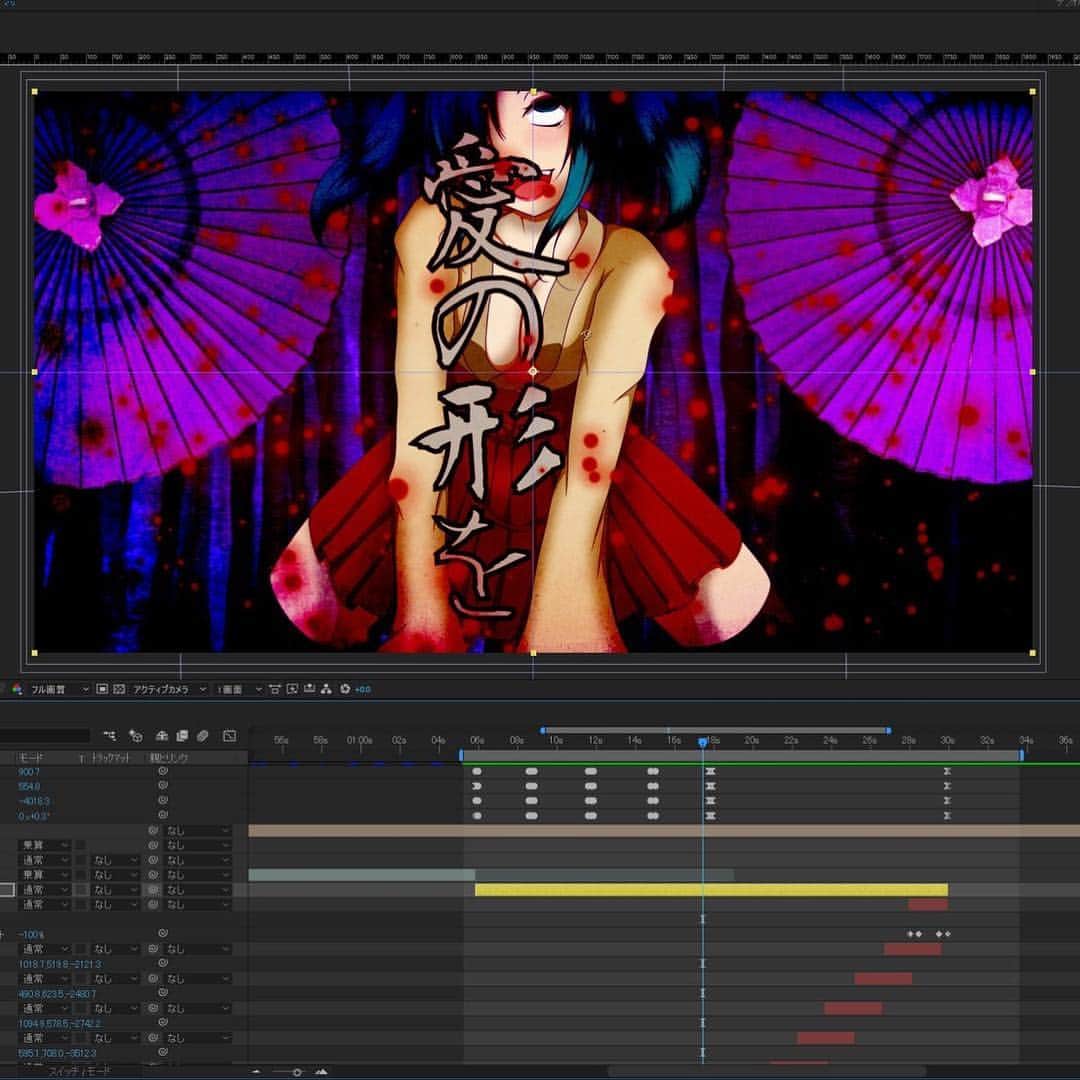Toggle the Motion Blur icon

point(202,736)
